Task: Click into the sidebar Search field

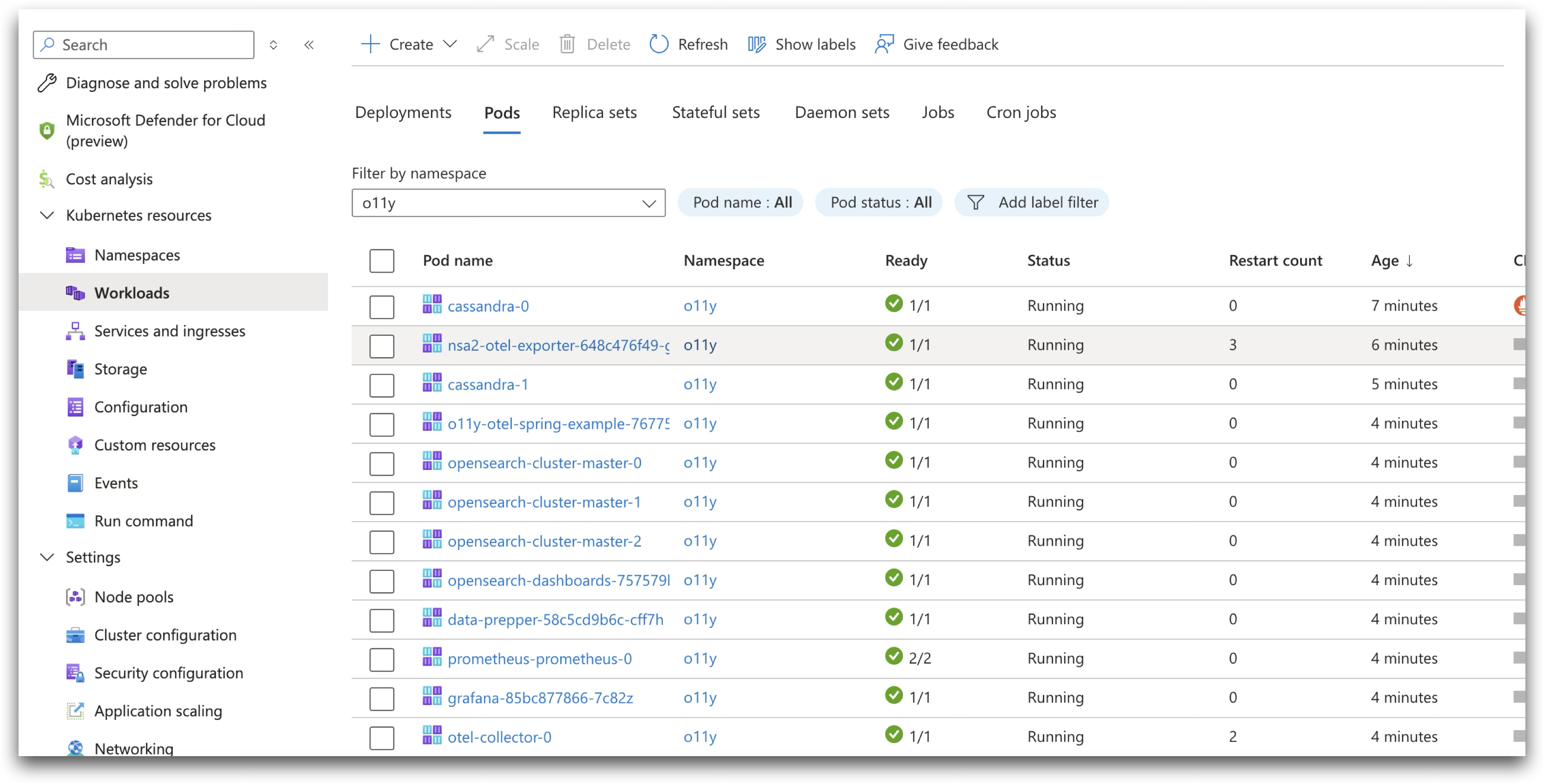Action: [x=144, y=45]
